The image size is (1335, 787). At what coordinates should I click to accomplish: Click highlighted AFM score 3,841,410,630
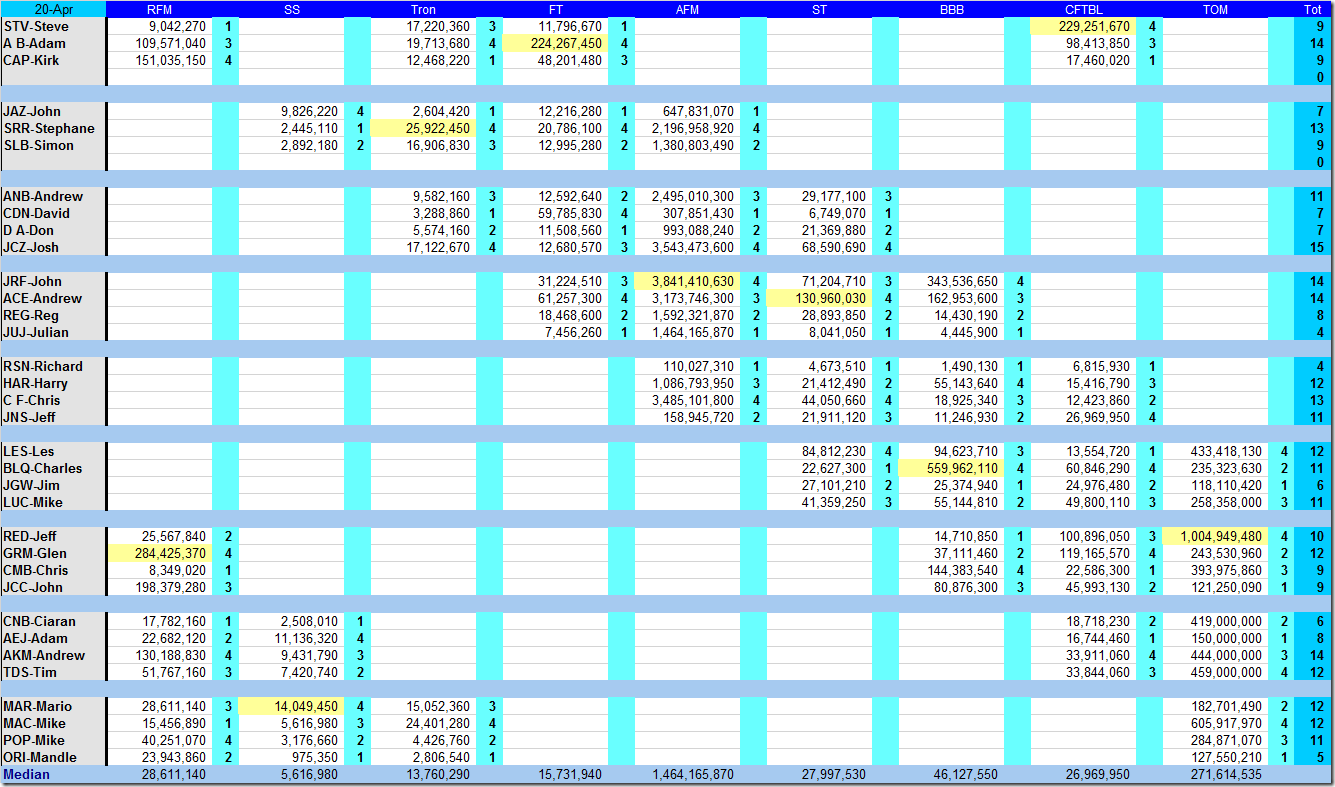tap(687, 281)
